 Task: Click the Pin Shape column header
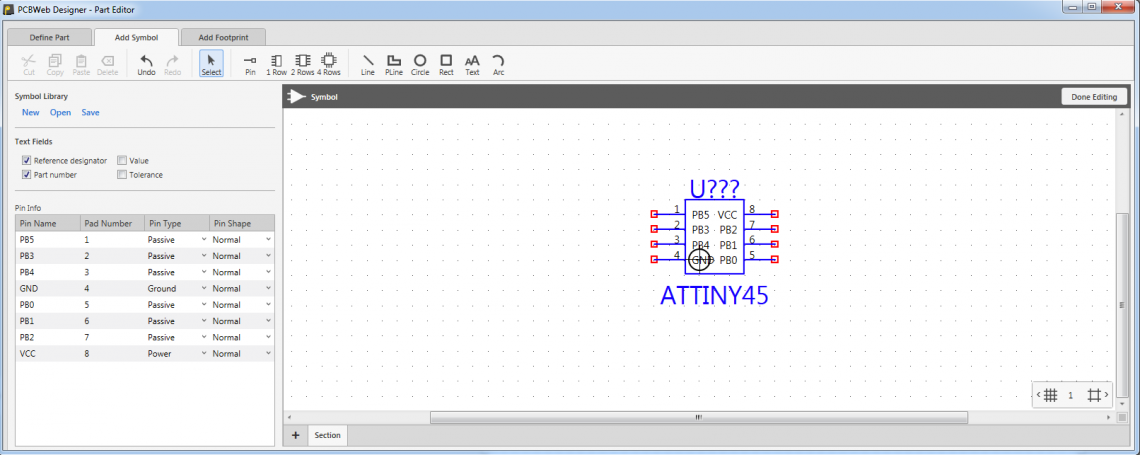click(x=241, y=223)
